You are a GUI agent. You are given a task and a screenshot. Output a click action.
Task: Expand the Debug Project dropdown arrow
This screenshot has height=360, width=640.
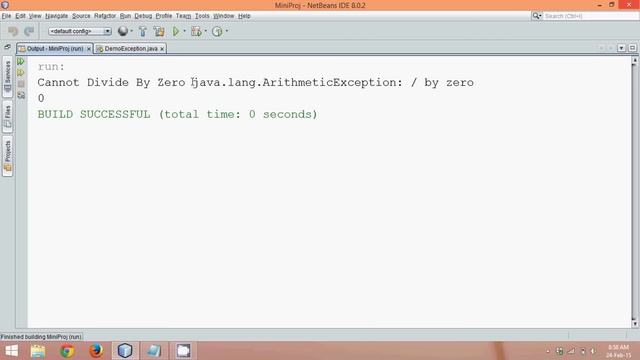(206, 31)
